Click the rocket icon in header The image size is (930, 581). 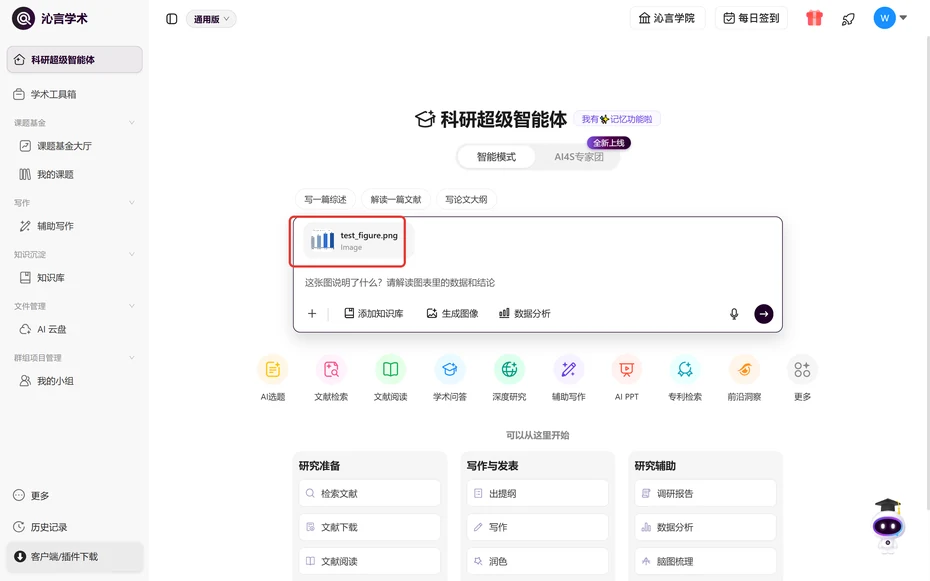[848, 19]
